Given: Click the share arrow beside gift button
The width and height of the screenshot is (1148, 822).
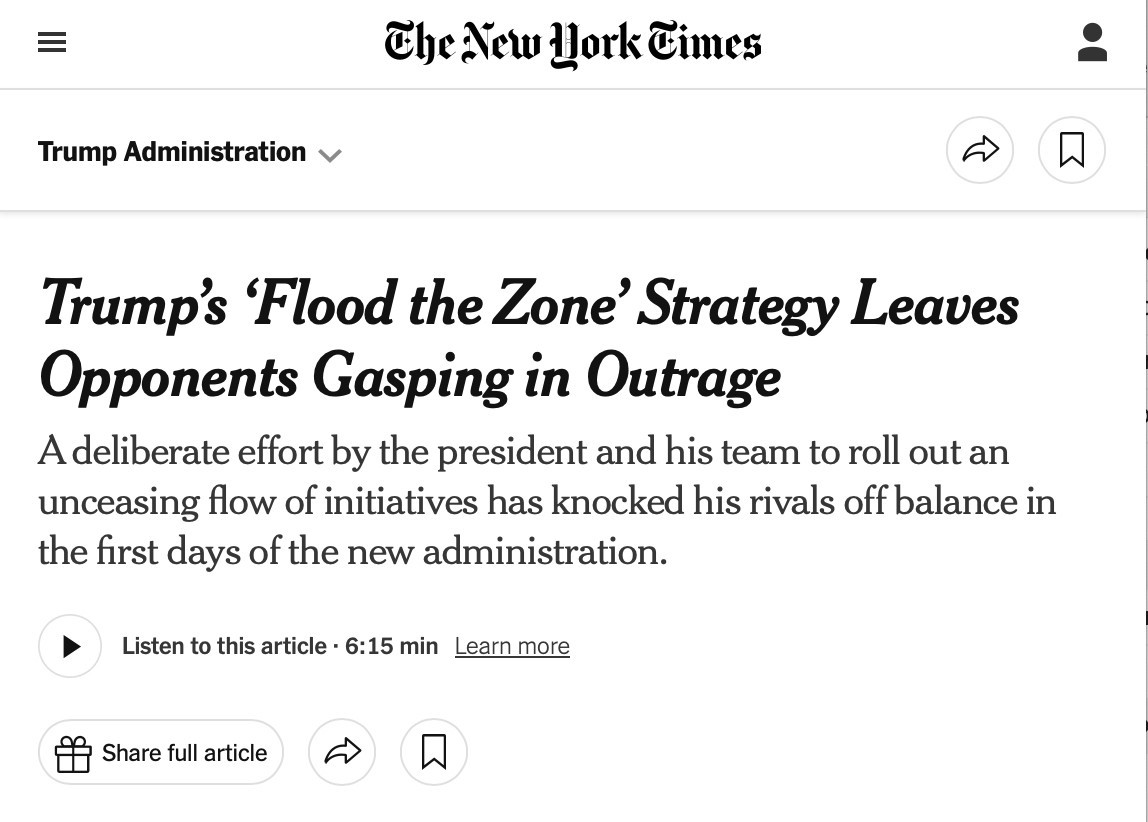Looking at the screenshot, I should tap(342, 752).
